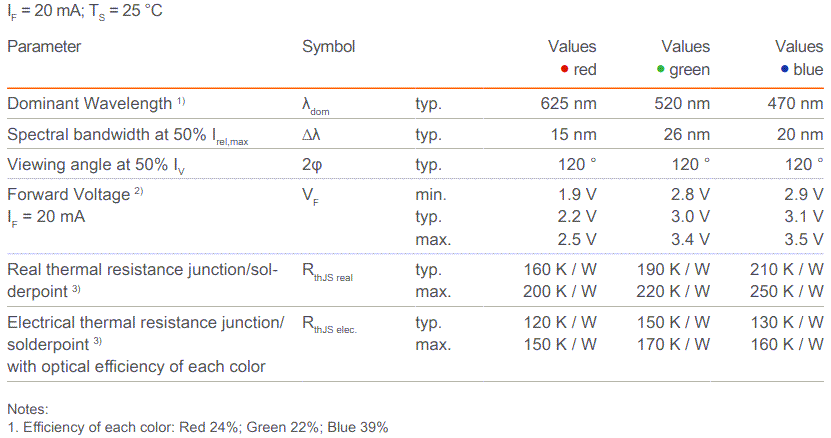The height and width of the screenshot is (438, 831).
Task: Click the 26 nm bandwidth value
Action: pos(686,134)
